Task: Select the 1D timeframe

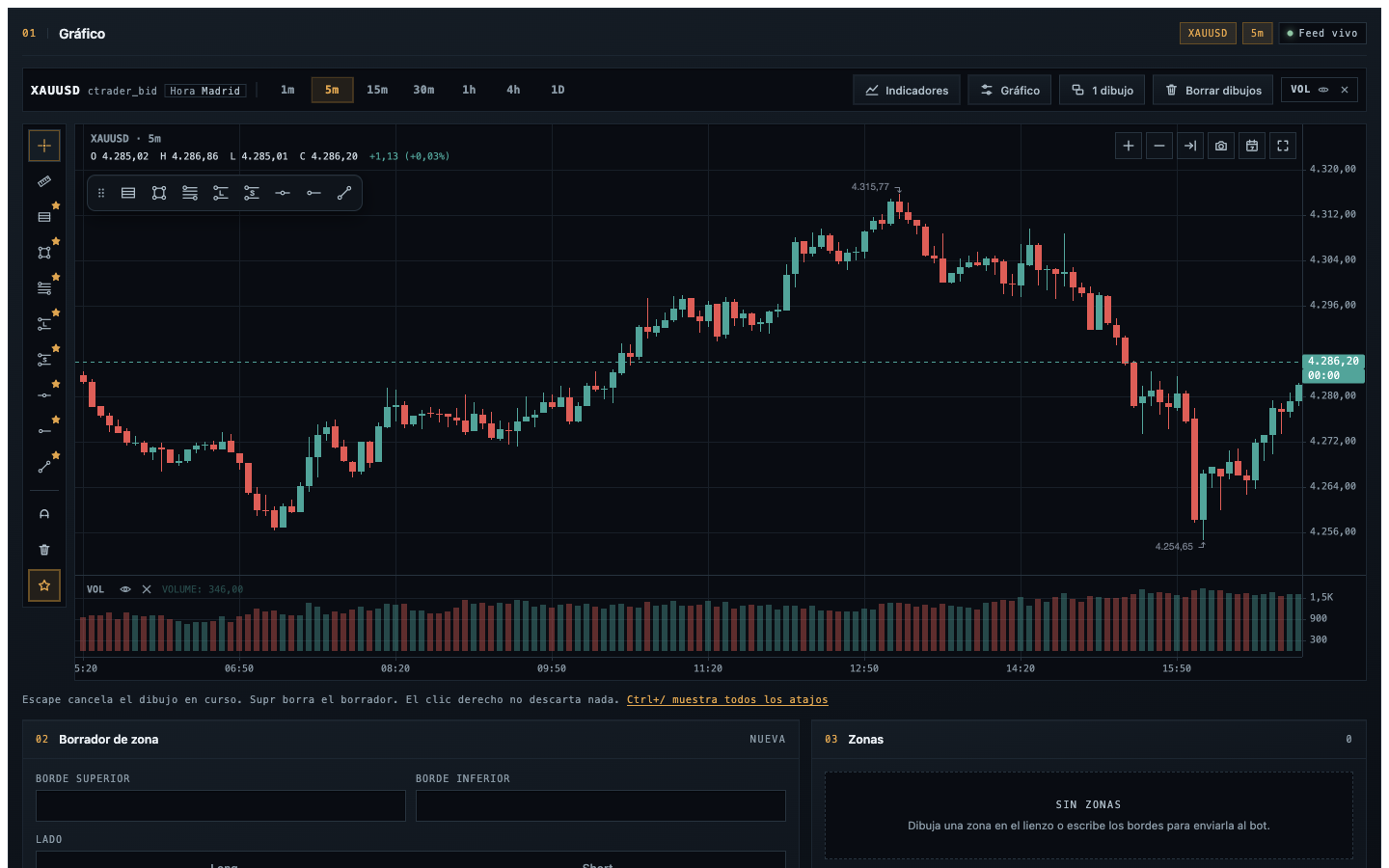Action: tap(558, 90)
